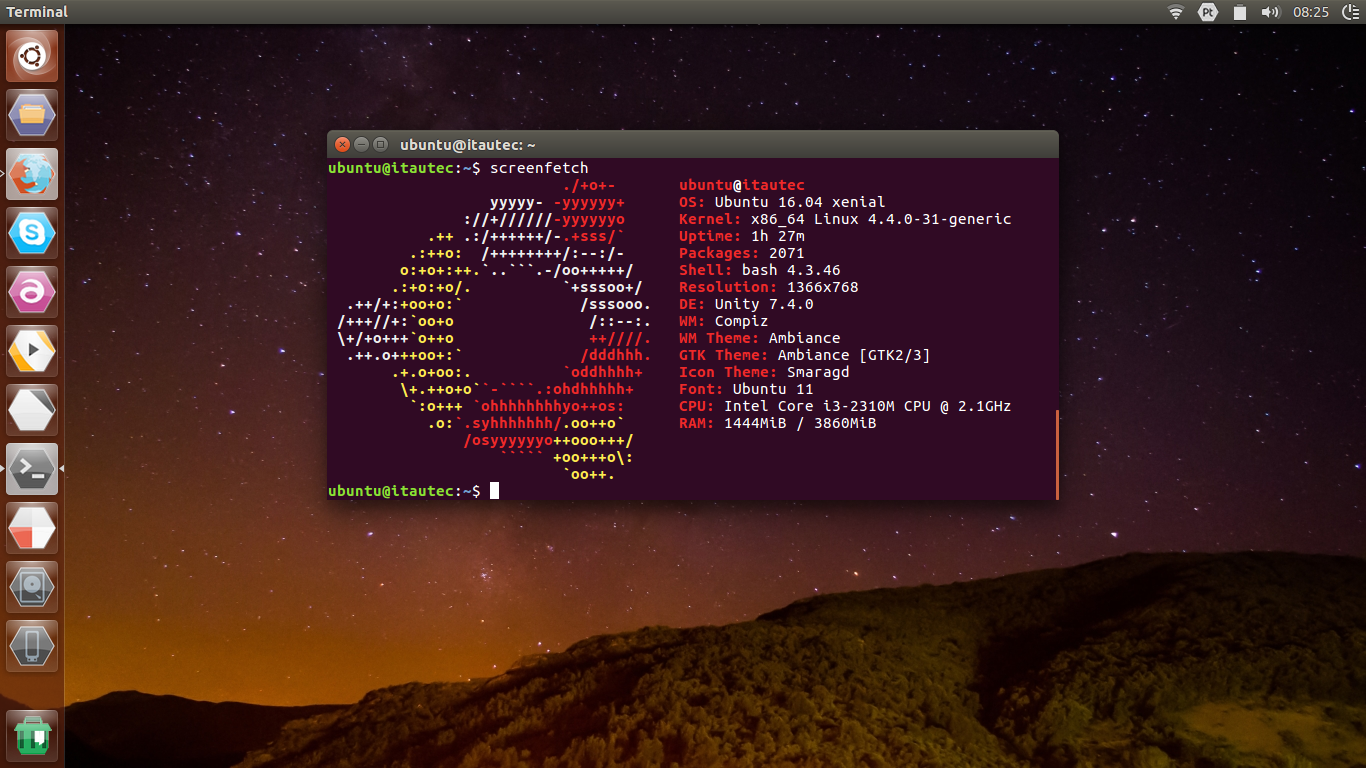
Task: Click the WM Theme: Ambiance line
Action: pyautogui.click(x=760, y=338)
